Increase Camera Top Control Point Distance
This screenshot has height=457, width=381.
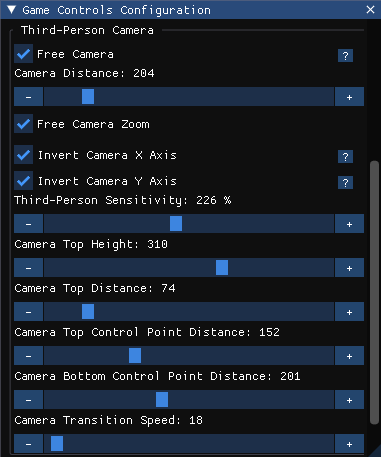point(349,356)
